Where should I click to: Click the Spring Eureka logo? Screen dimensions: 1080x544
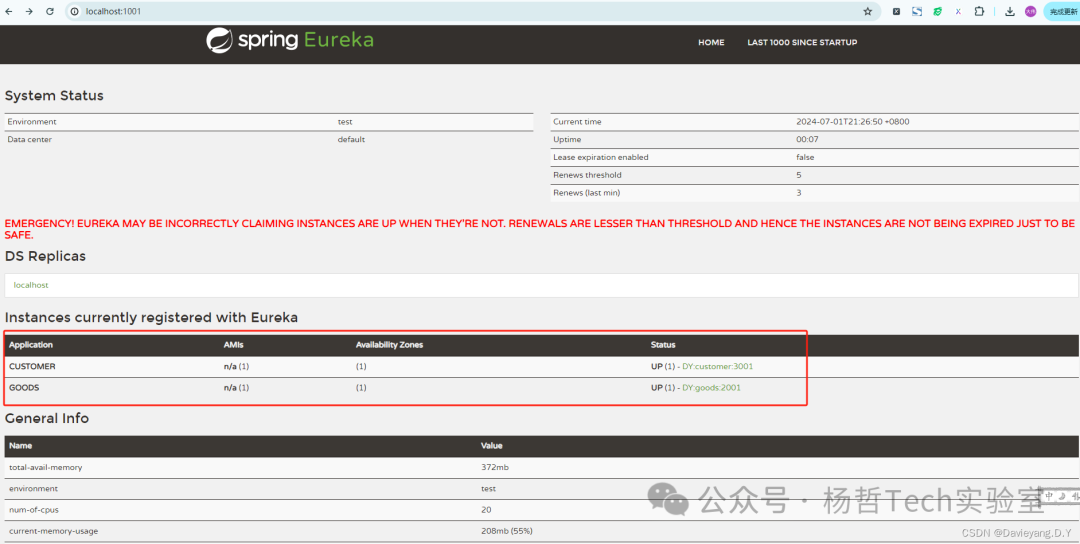click(290, 40)
